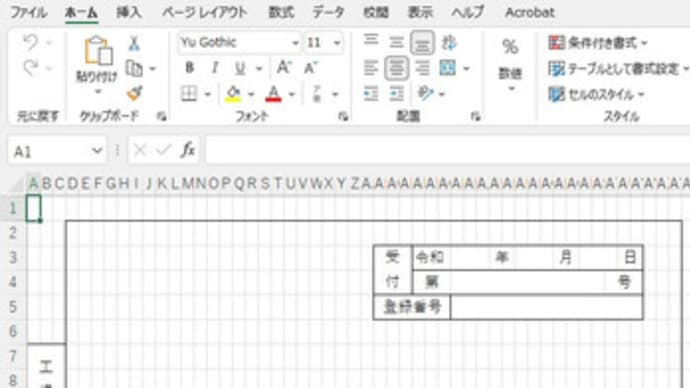Open the 挿入 ribbon tab

(129, 12)
